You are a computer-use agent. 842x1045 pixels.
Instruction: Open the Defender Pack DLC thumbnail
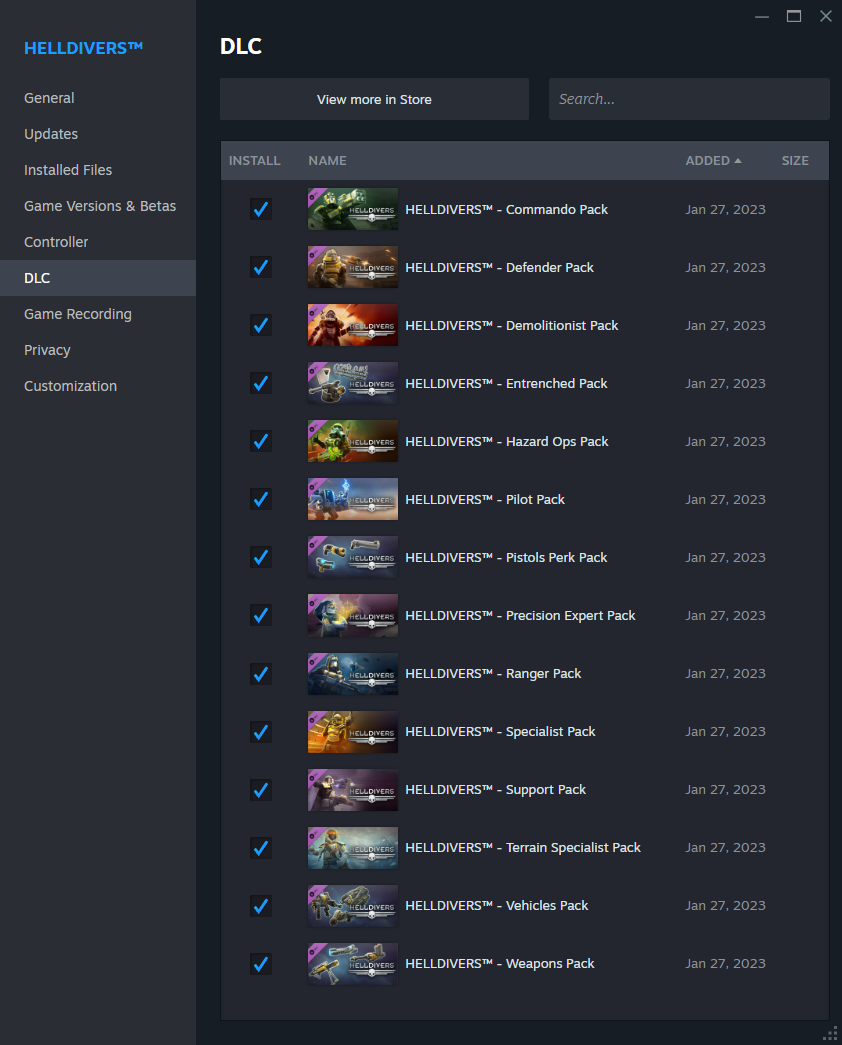353,267
